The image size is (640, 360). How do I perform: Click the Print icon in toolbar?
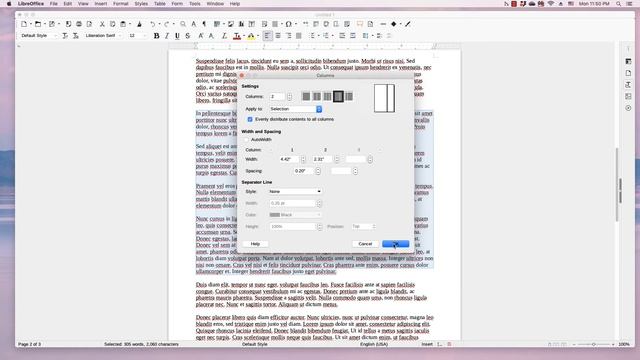[x=79, y=24]
